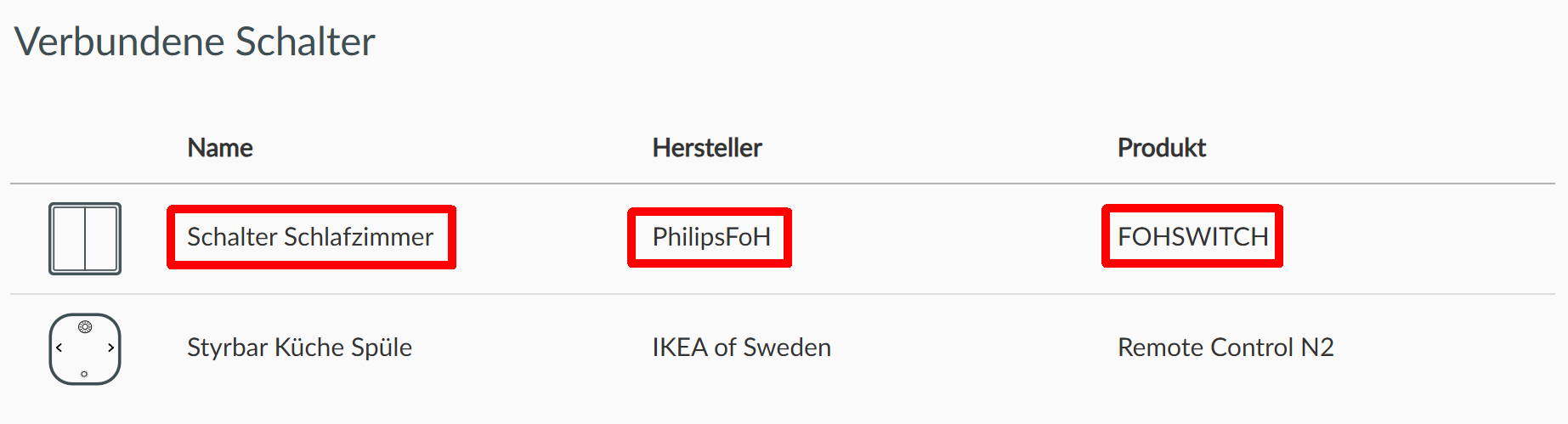Viewport: 1568px width, 424px height.
Task: Click the blank center of the Styrbar icon
Action: click(x=85, y=350)
